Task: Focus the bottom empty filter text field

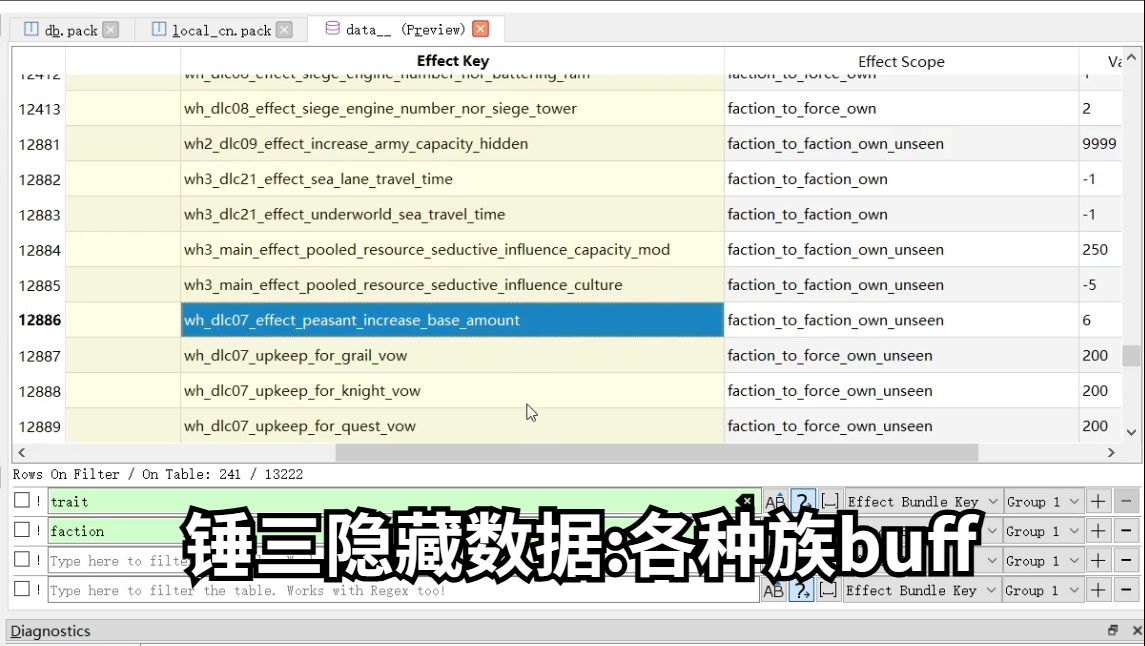Action: click(403, 591)
